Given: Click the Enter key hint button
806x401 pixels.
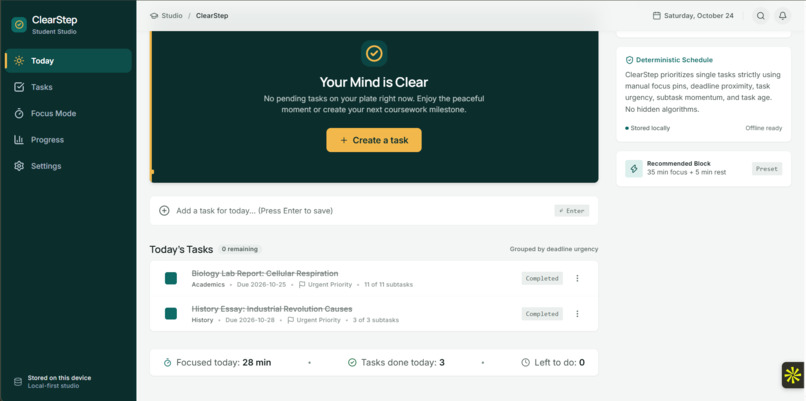Looking at the screenshot, I should 572,211.
